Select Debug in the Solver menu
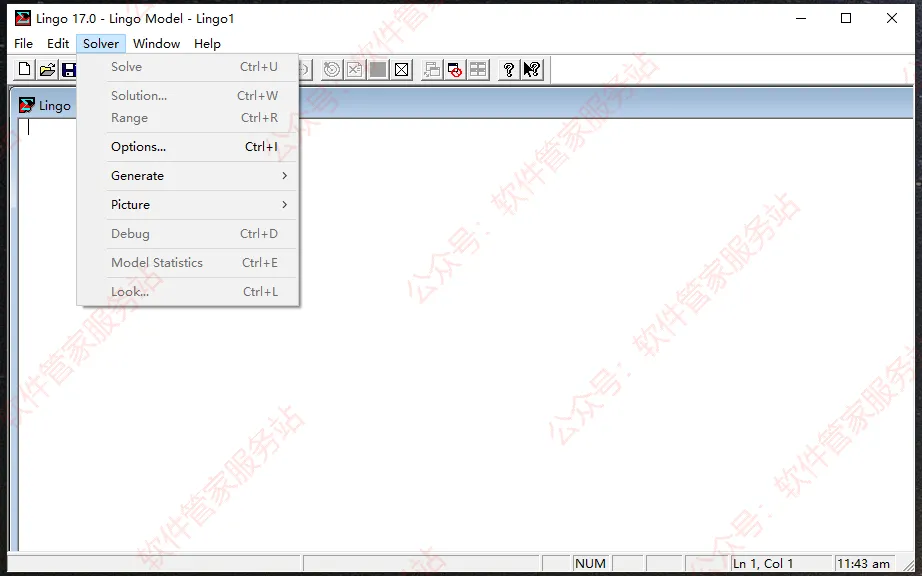 pos(188,234)
